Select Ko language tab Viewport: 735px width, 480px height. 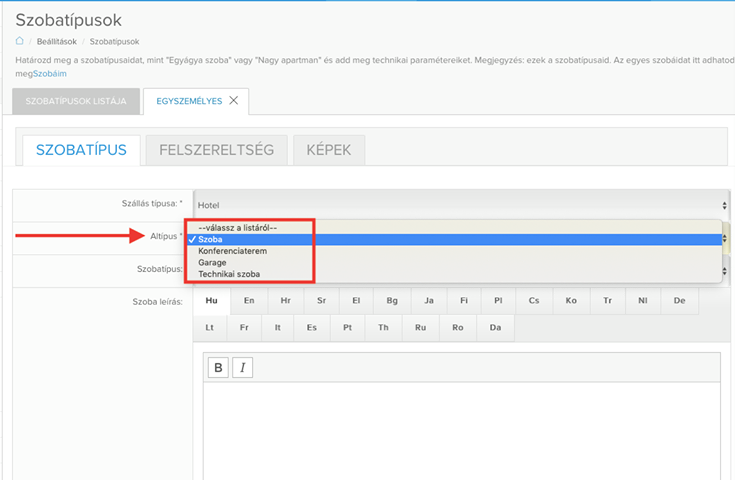(x=571, y=301)
